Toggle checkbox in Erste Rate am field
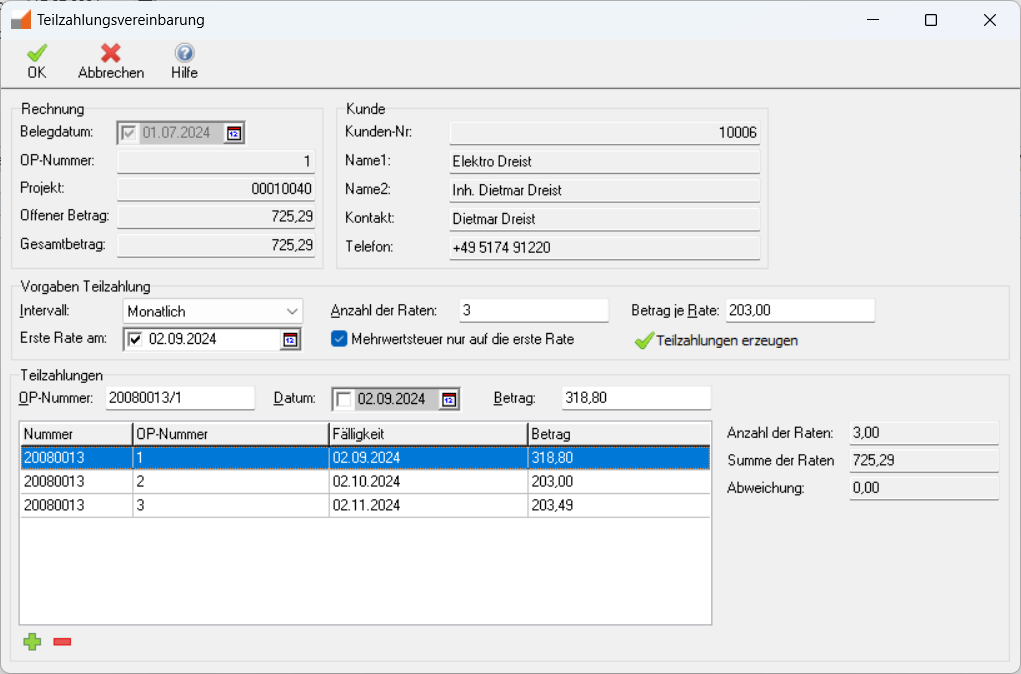Image resolution: width=1021 pixels, height=674 pixels. (135, 340)
